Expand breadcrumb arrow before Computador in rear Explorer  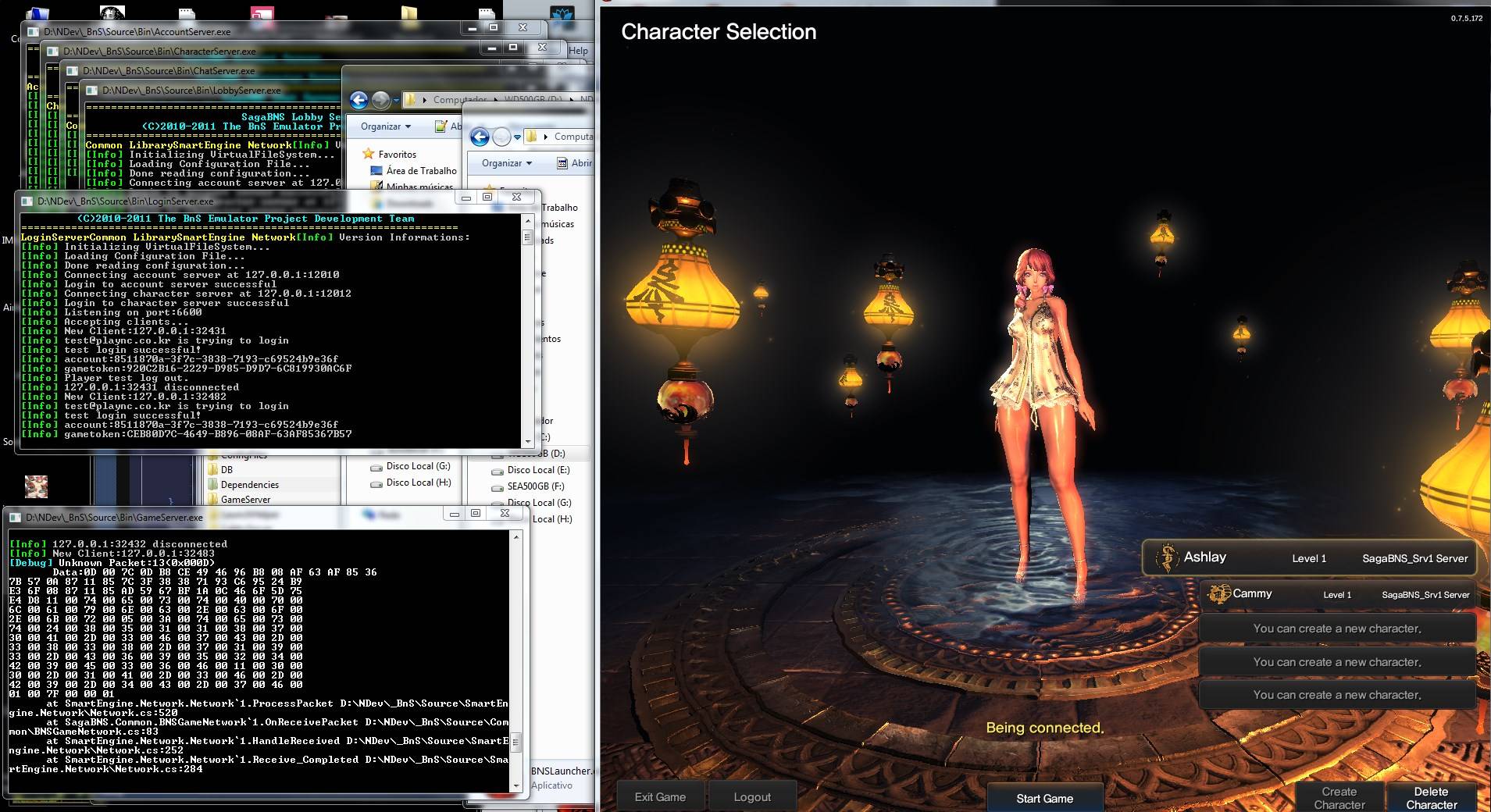point(425,100)
